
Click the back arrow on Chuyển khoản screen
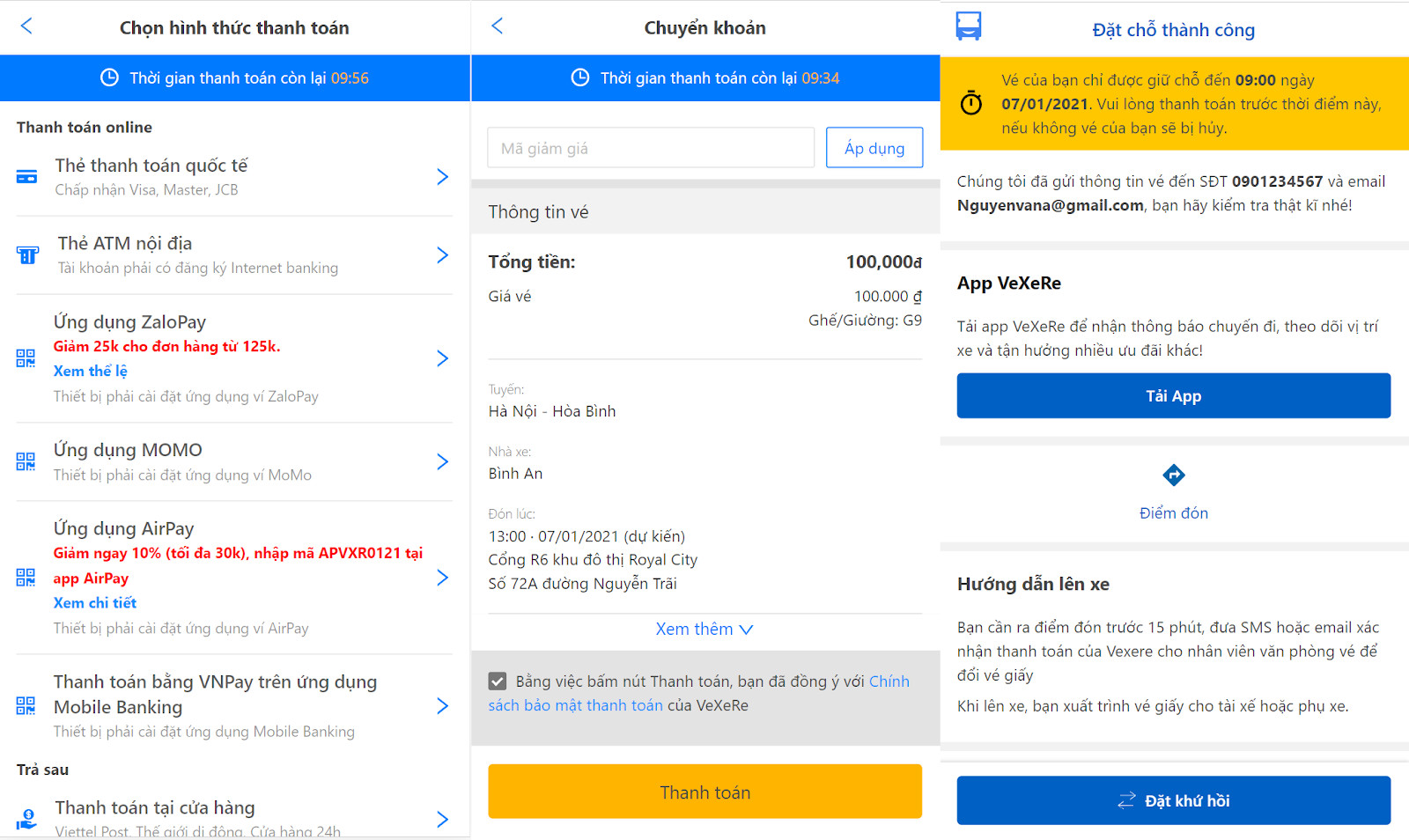(x=498, y=26)
